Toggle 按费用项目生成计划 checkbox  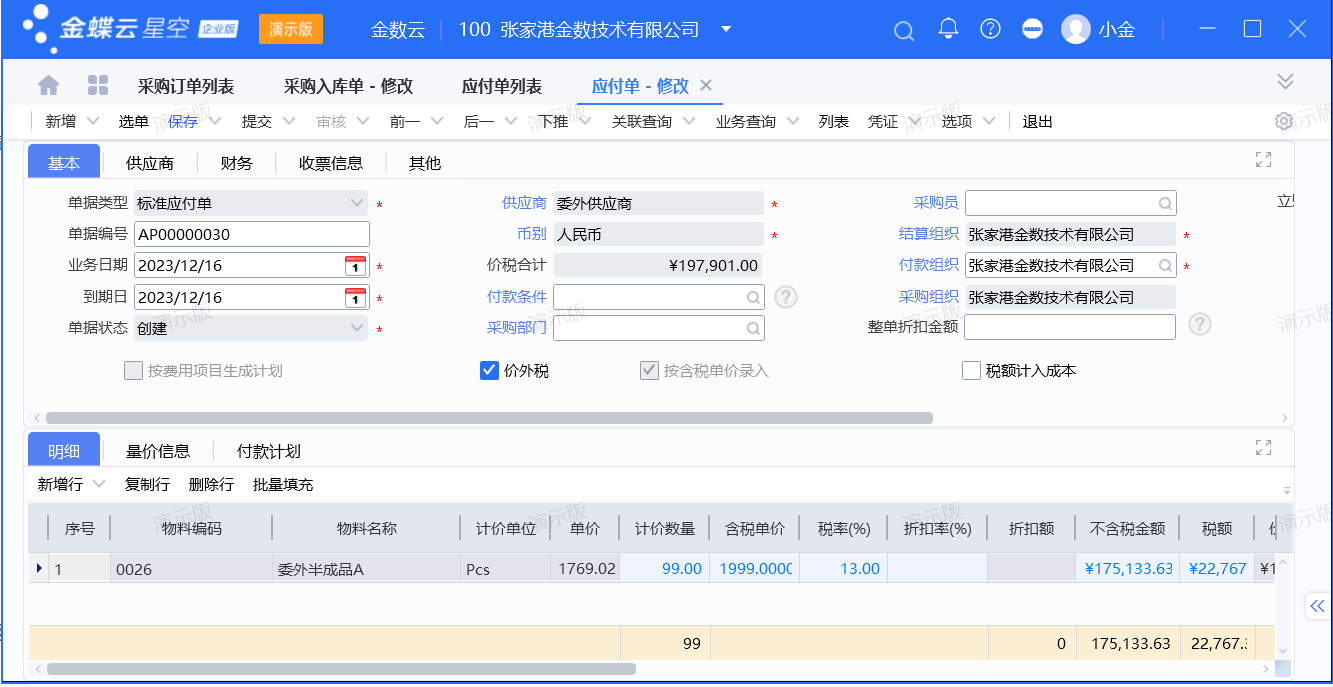[x=133, y=371]
